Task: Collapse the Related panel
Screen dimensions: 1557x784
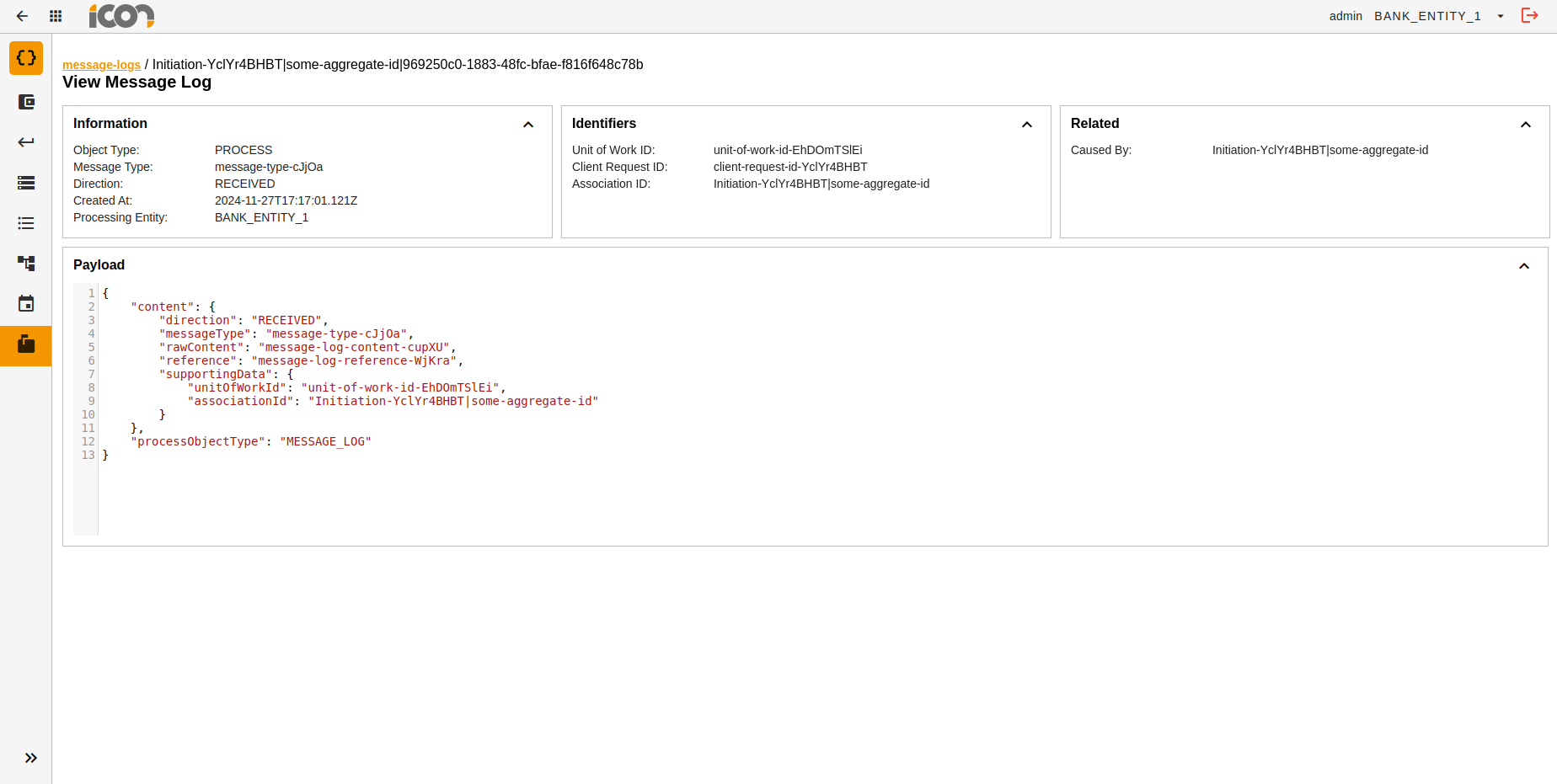Action: 1526,125
